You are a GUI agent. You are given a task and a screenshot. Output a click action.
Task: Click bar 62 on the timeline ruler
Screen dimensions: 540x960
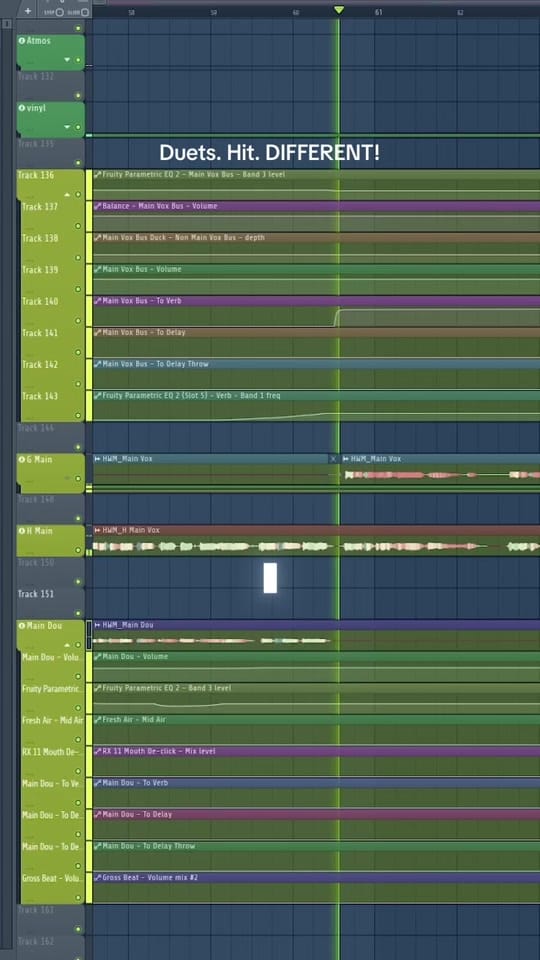(x=460, y=12)
